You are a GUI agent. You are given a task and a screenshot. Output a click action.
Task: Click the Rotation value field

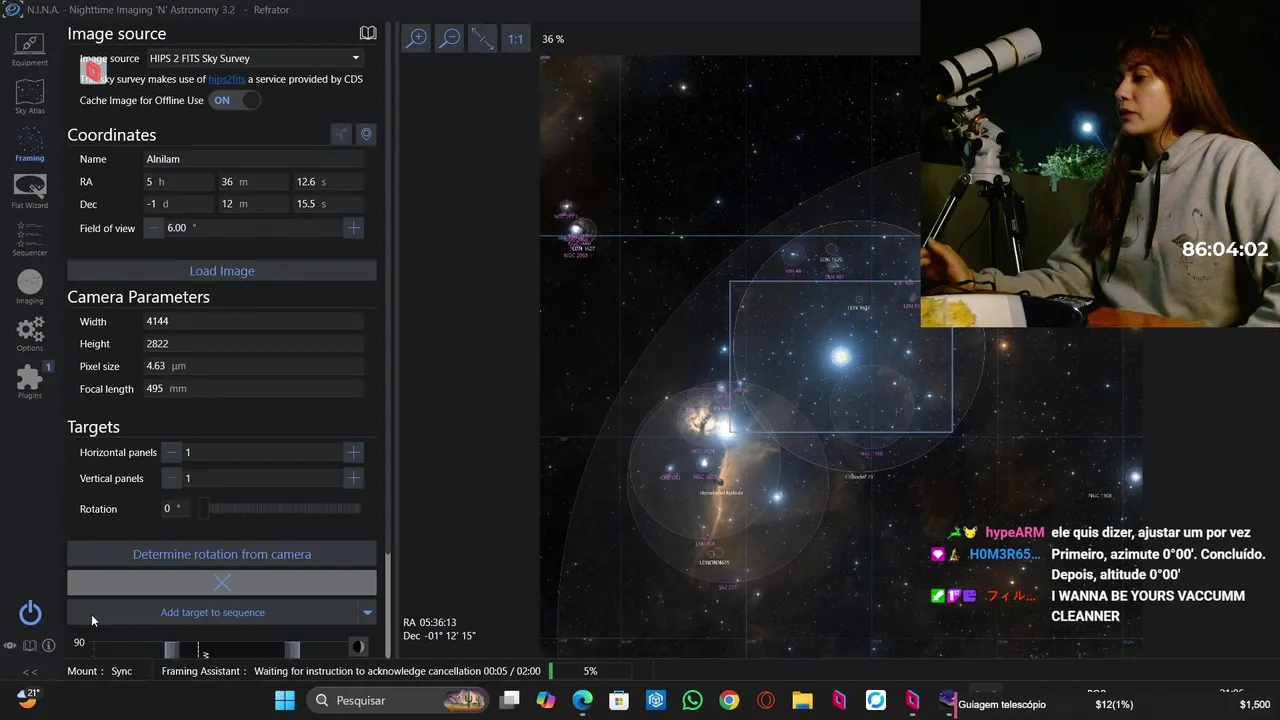[x=176, y=508]
